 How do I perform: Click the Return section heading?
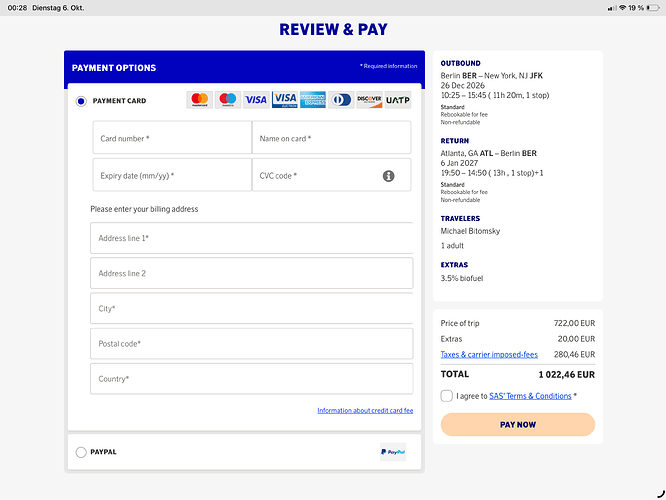[x=454, y=141]
